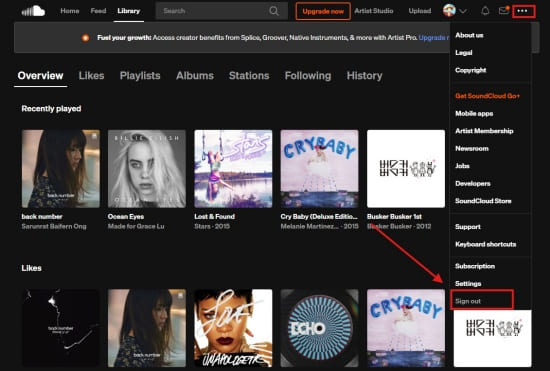Open Cry Baby cover in Likes row
550x371 pixels.
(x=406, y=328)
